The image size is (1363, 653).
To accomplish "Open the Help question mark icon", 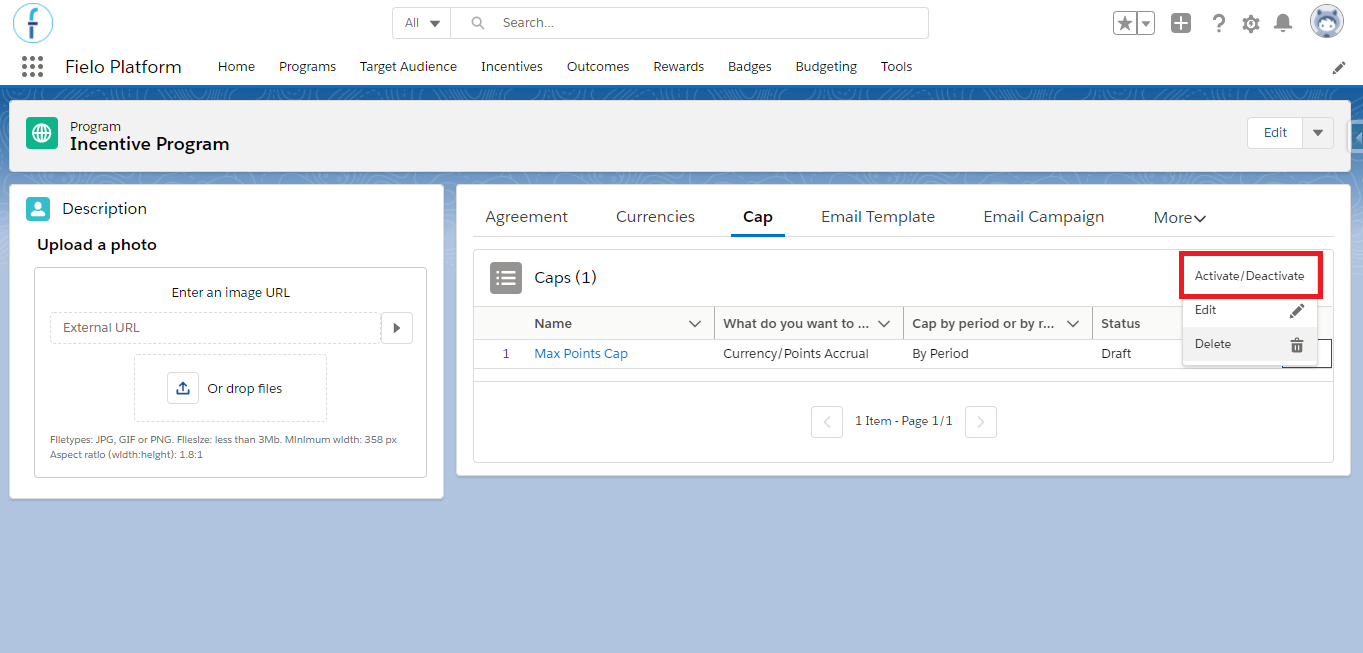I will coord(1218,23).
